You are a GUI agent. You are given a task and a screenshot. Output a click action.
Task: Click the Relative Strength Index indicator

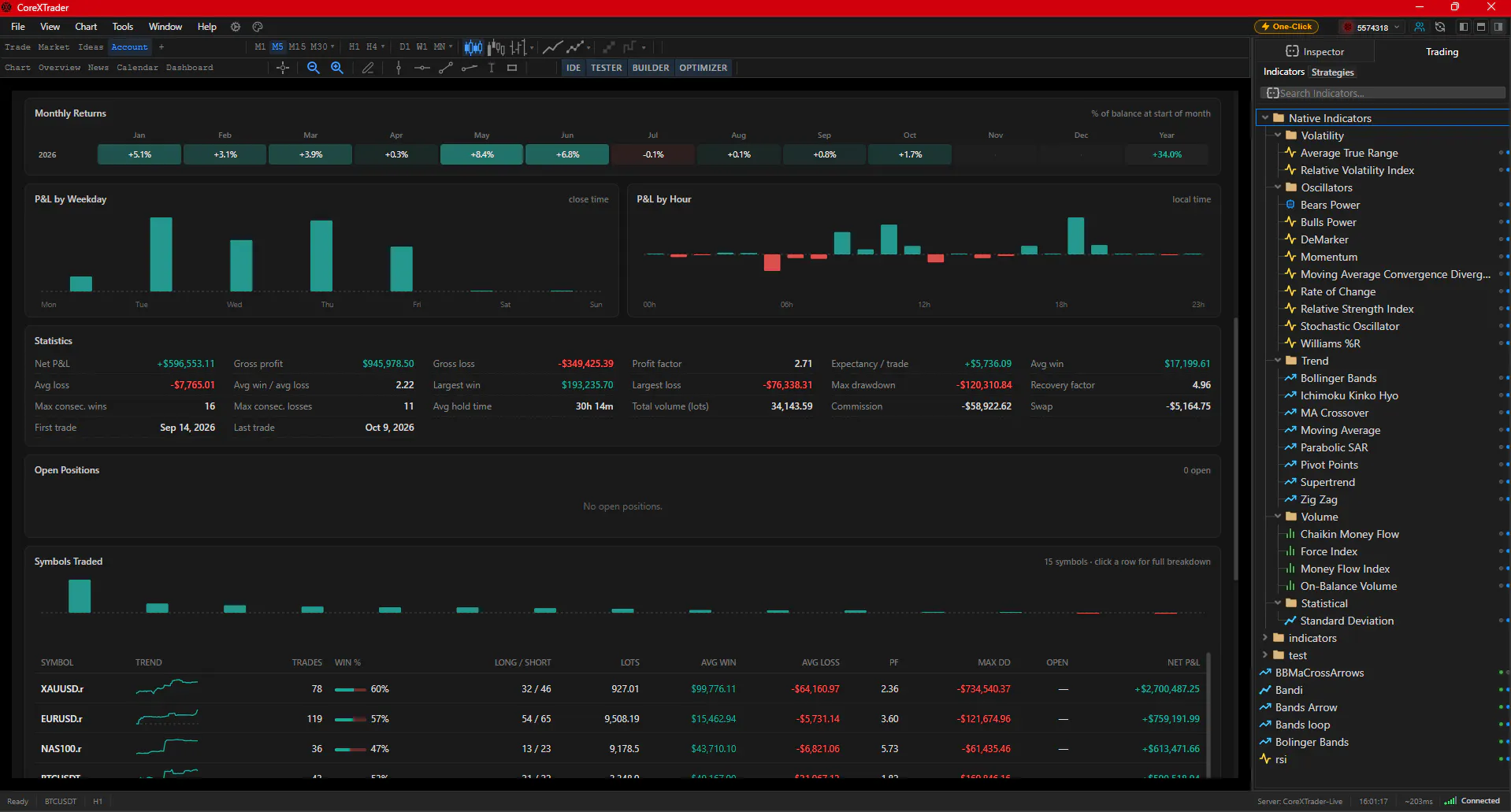click(x=1357, y=309)
